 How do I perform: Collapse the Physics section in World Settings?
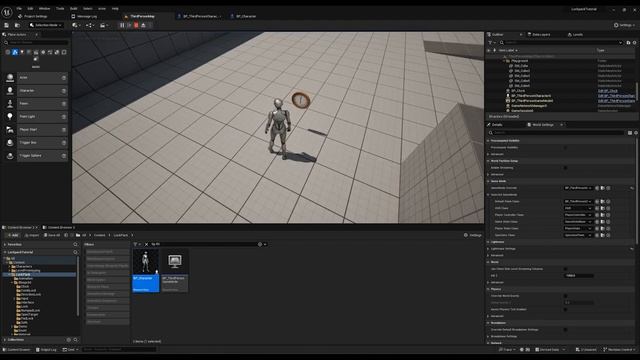488,289
